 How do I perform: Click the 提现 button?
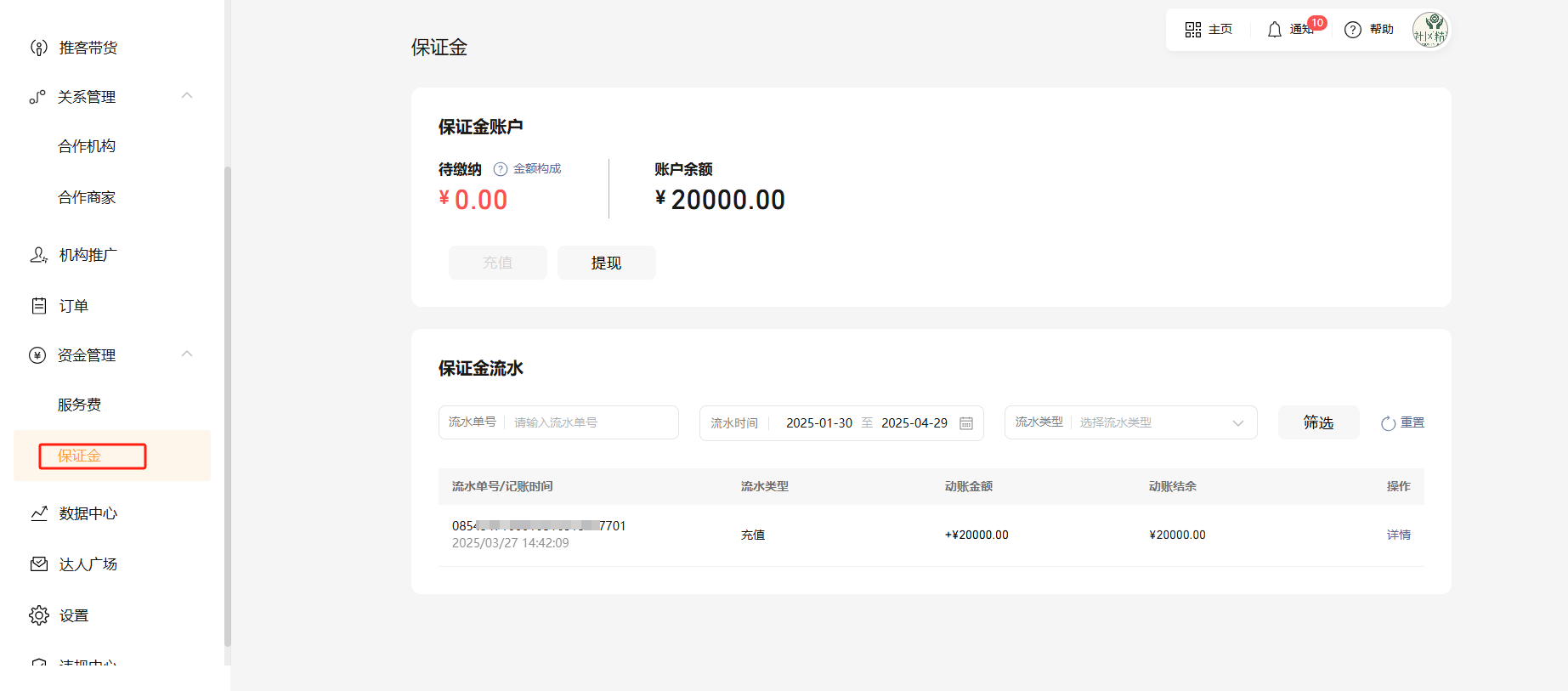pyautogui.click(x=606, y=263)
